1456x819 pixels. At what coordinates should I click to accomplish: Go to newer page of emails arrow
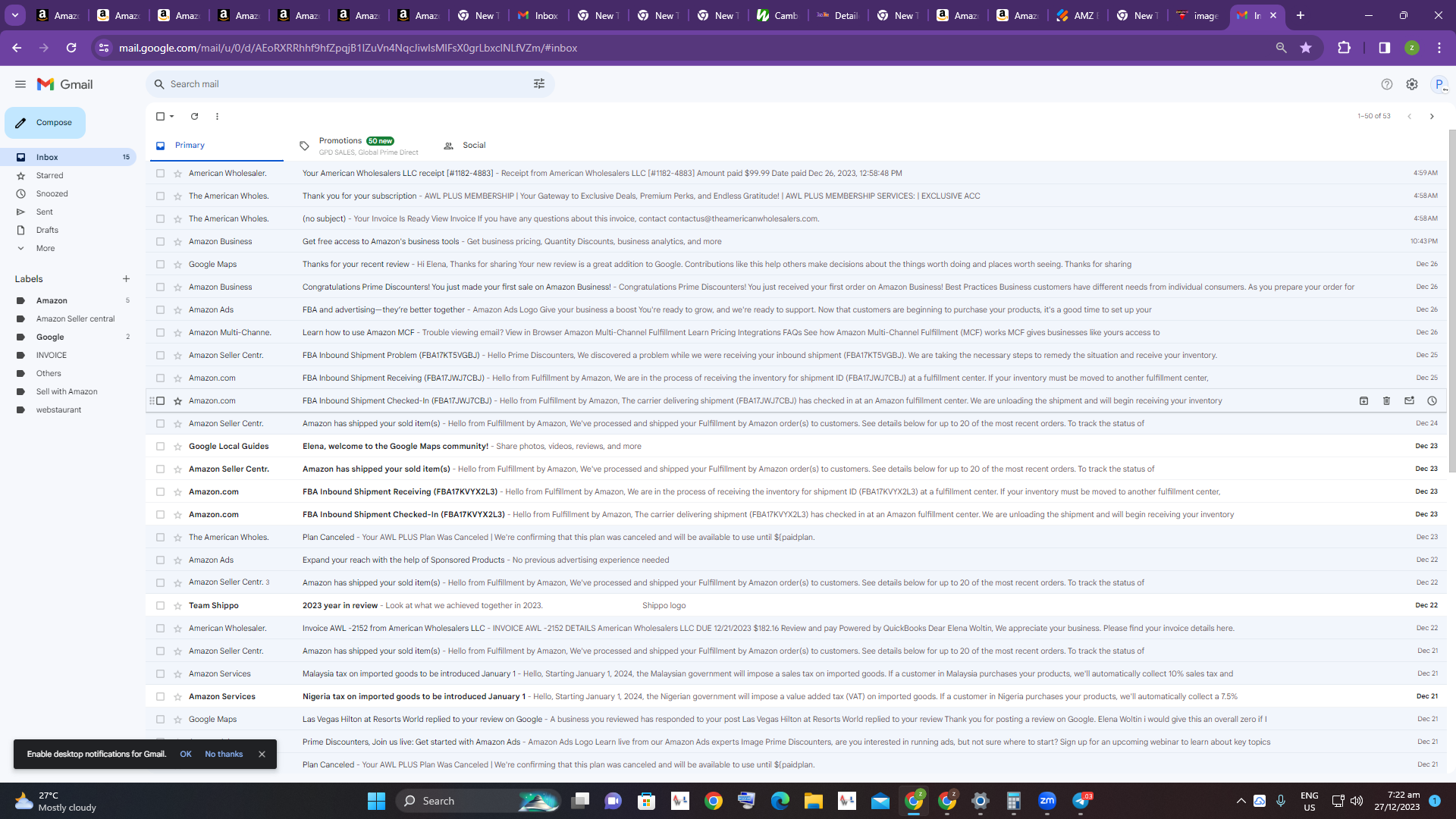[x=1409, y=116]
